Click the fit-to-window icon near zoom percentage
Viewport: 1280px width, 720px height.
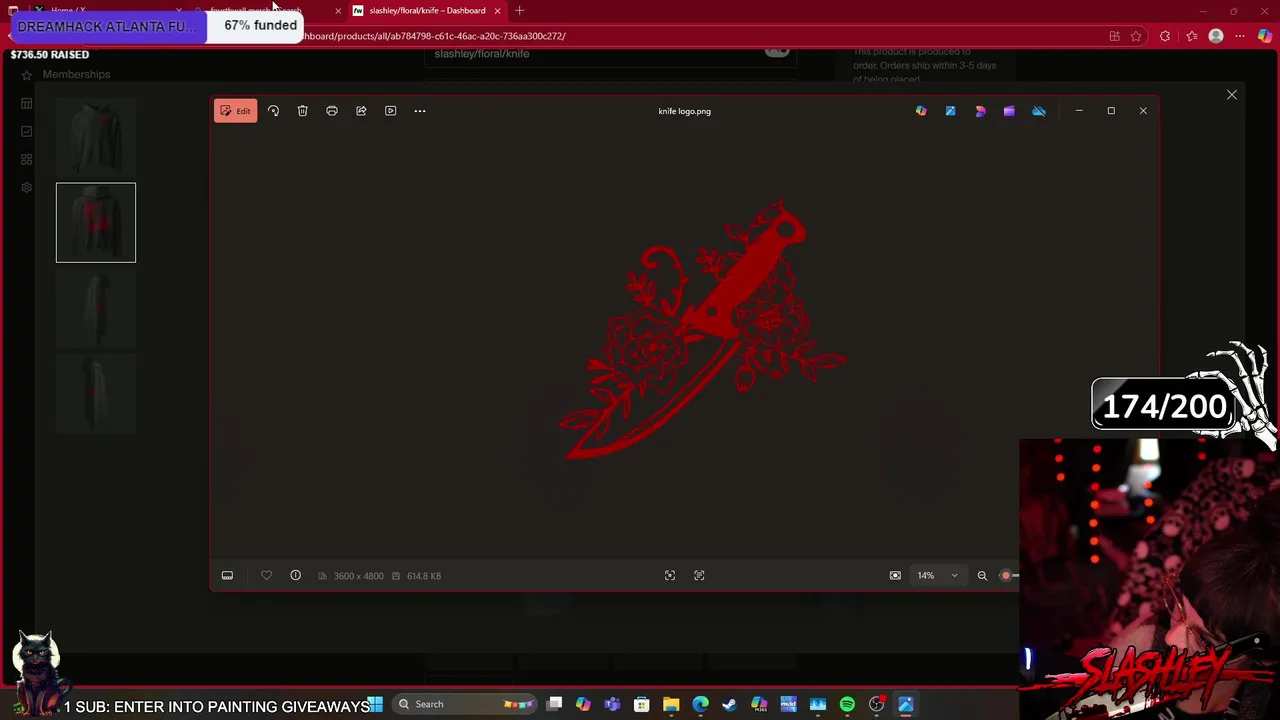pos(895,576)
